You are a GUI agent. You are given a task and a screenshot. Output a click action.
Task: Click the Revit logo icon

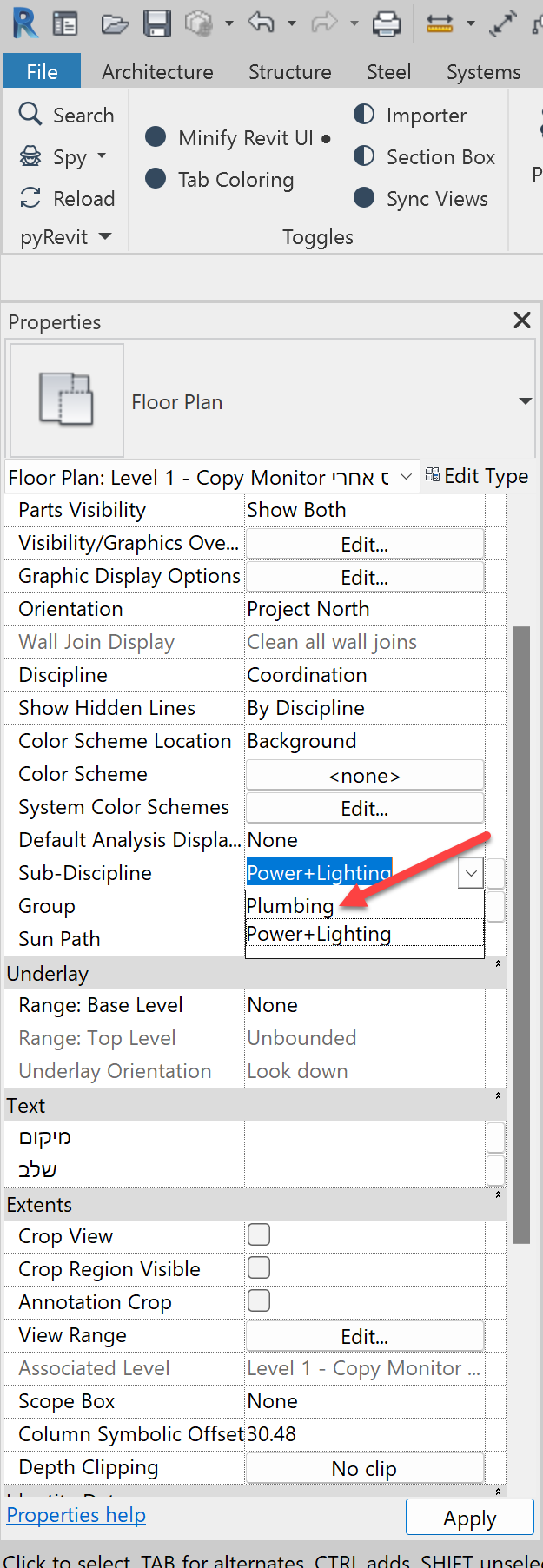click(x=24, y=23)
